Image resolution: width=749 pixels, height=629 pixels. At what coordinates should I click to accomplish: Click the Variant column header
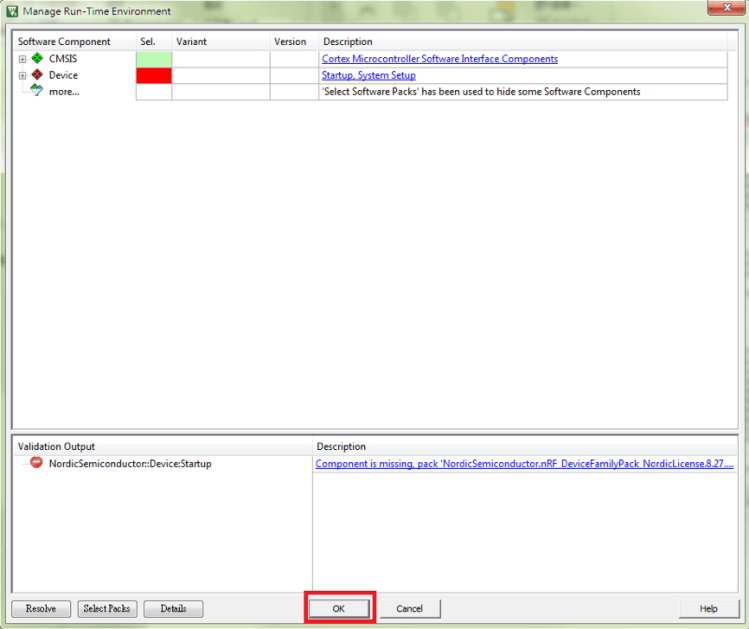(221, 42)
